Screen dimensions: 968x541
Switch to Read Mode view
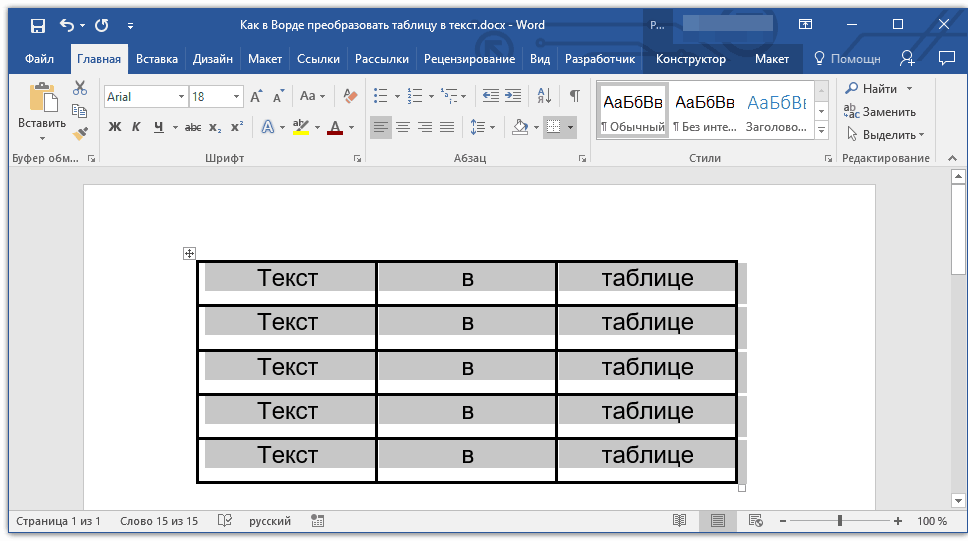point(680,521)
